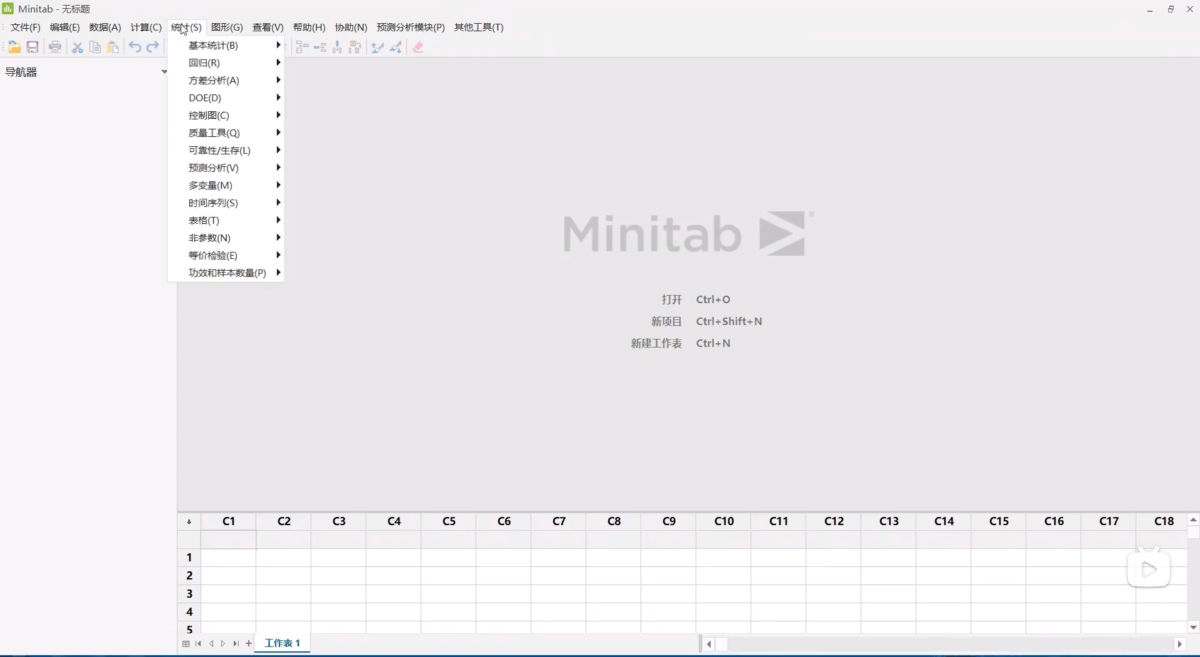Select the 工作表 1 tab
1200x657 pixels.
(x=282, y=643)
